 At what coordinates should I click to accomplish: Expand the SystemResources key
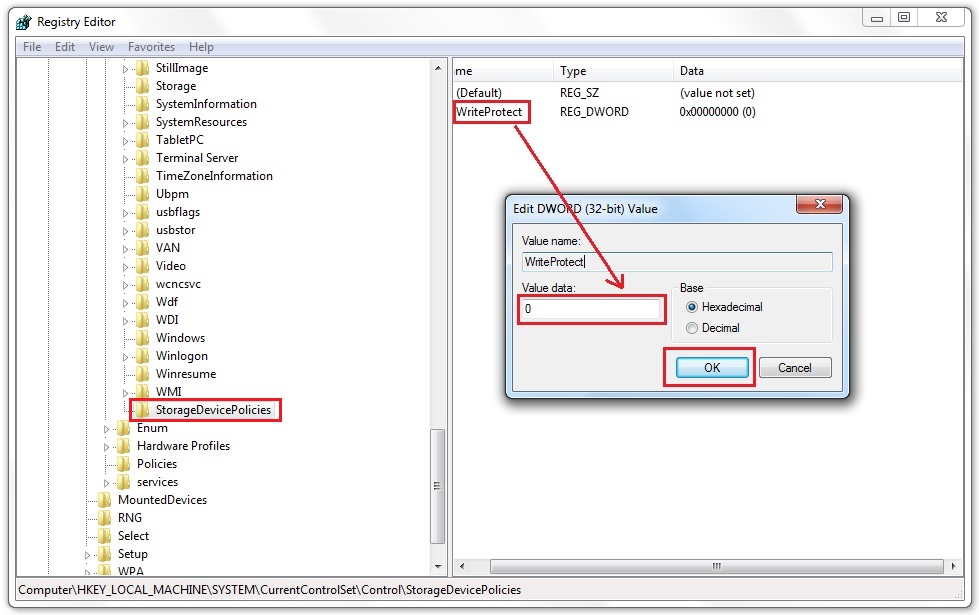pos(125,124)
